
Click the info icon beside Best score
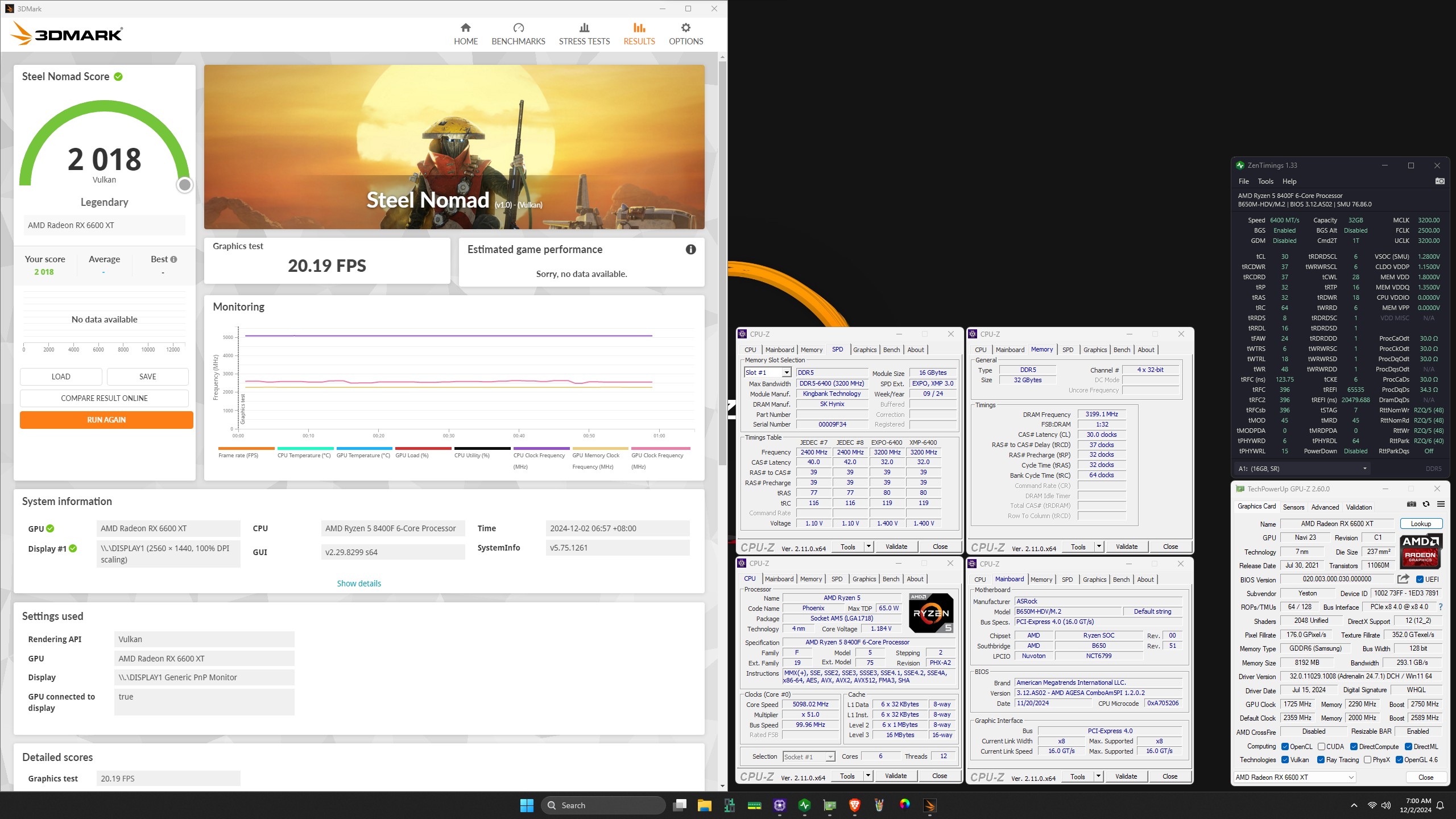coord(173,259)
